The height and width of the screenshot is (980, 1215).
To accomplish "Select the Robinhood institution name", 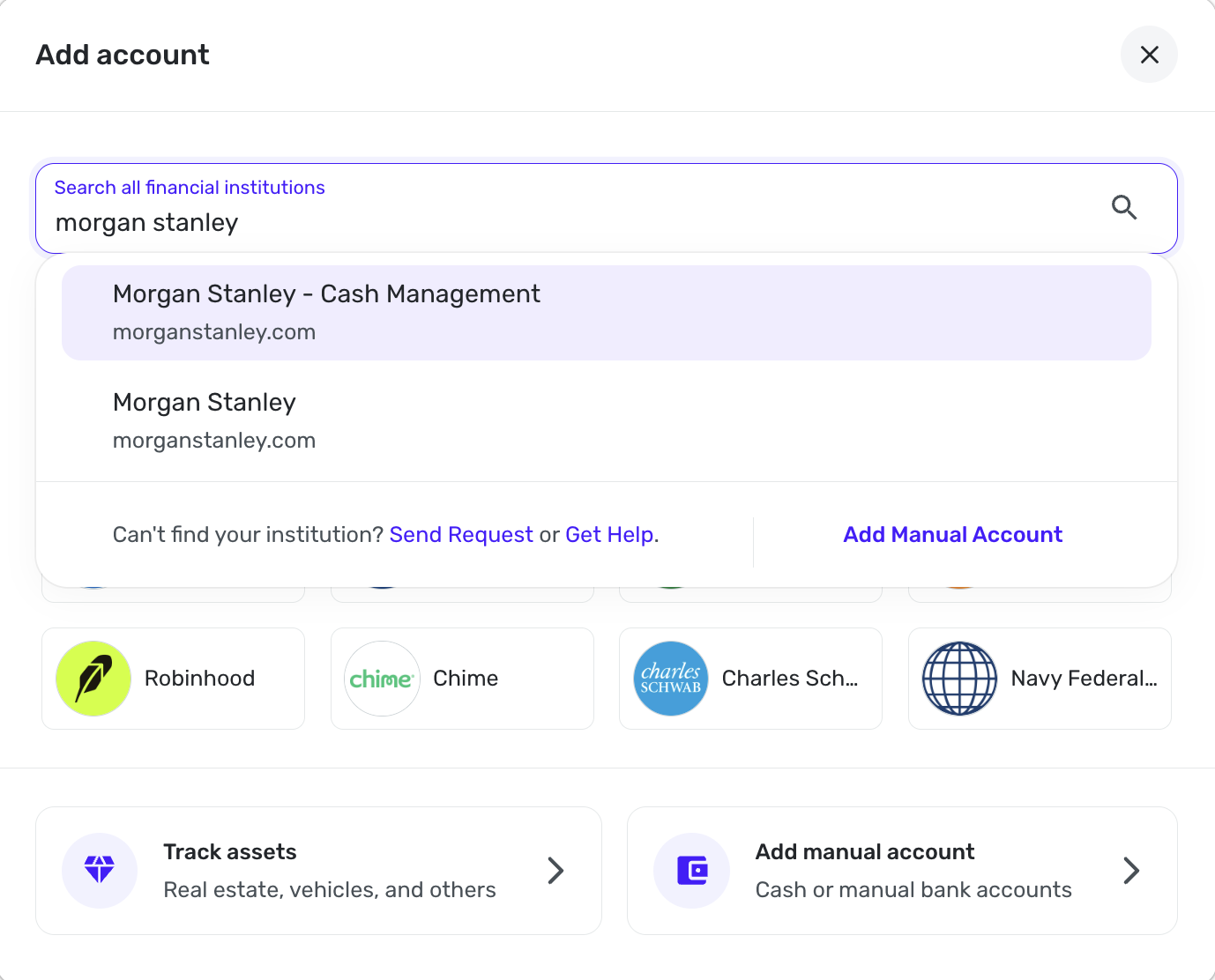I will 200,679.
